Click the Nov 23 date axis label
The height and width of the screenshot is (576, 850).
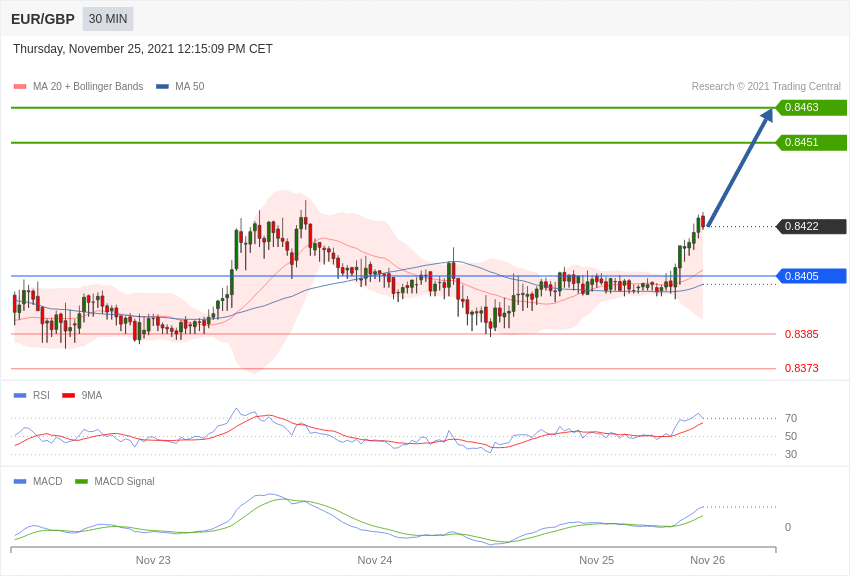click(153, 560)
